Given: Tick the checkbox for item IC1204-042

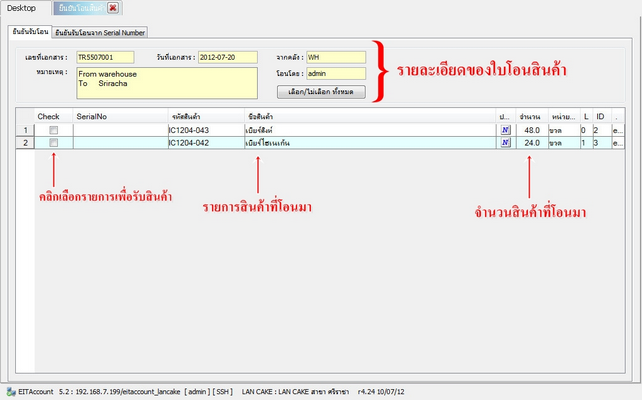Looking at the screenshot, I should [54, 142].
